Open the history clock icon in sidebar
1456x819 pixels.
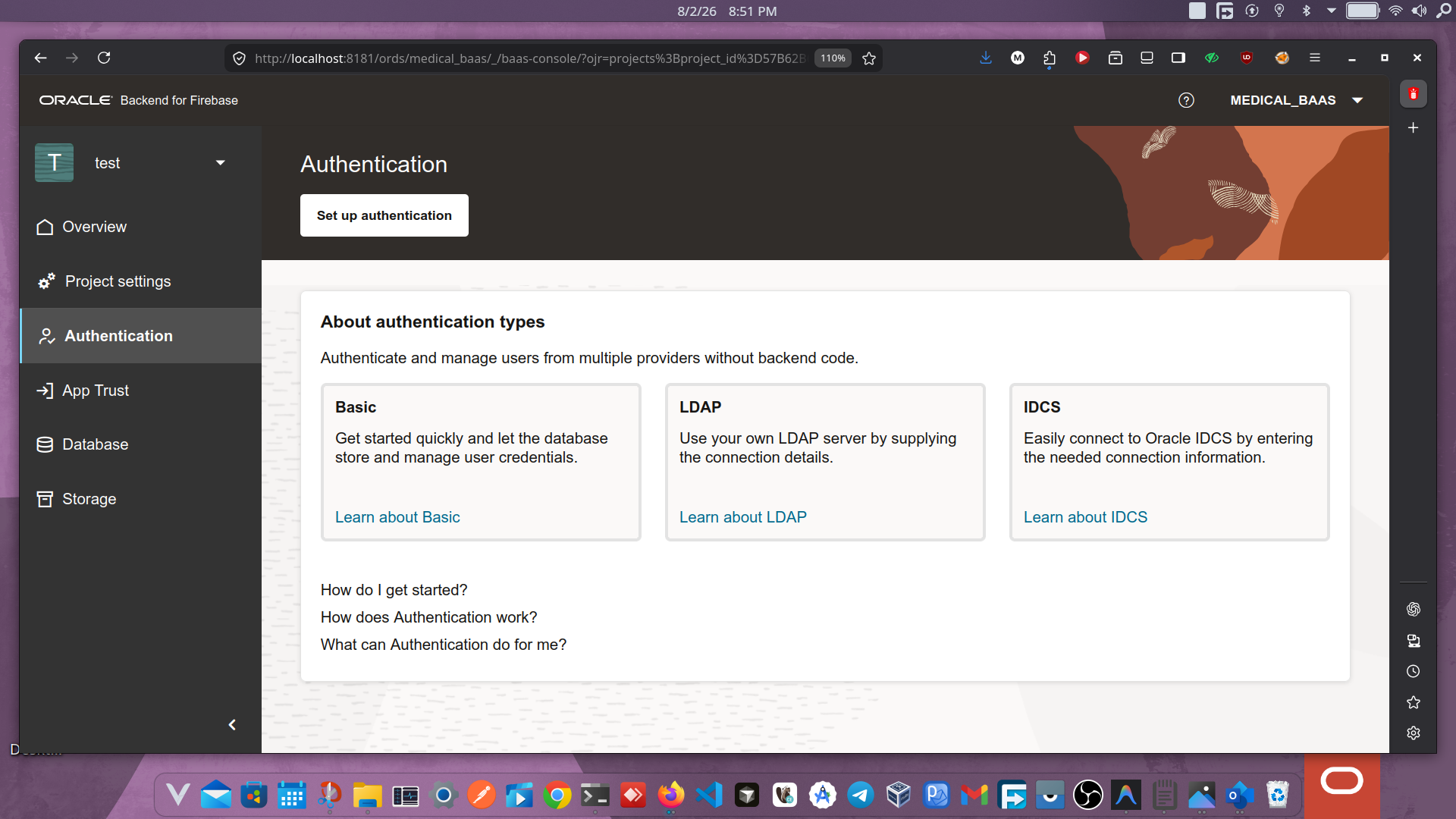(x=1413, y=671)
